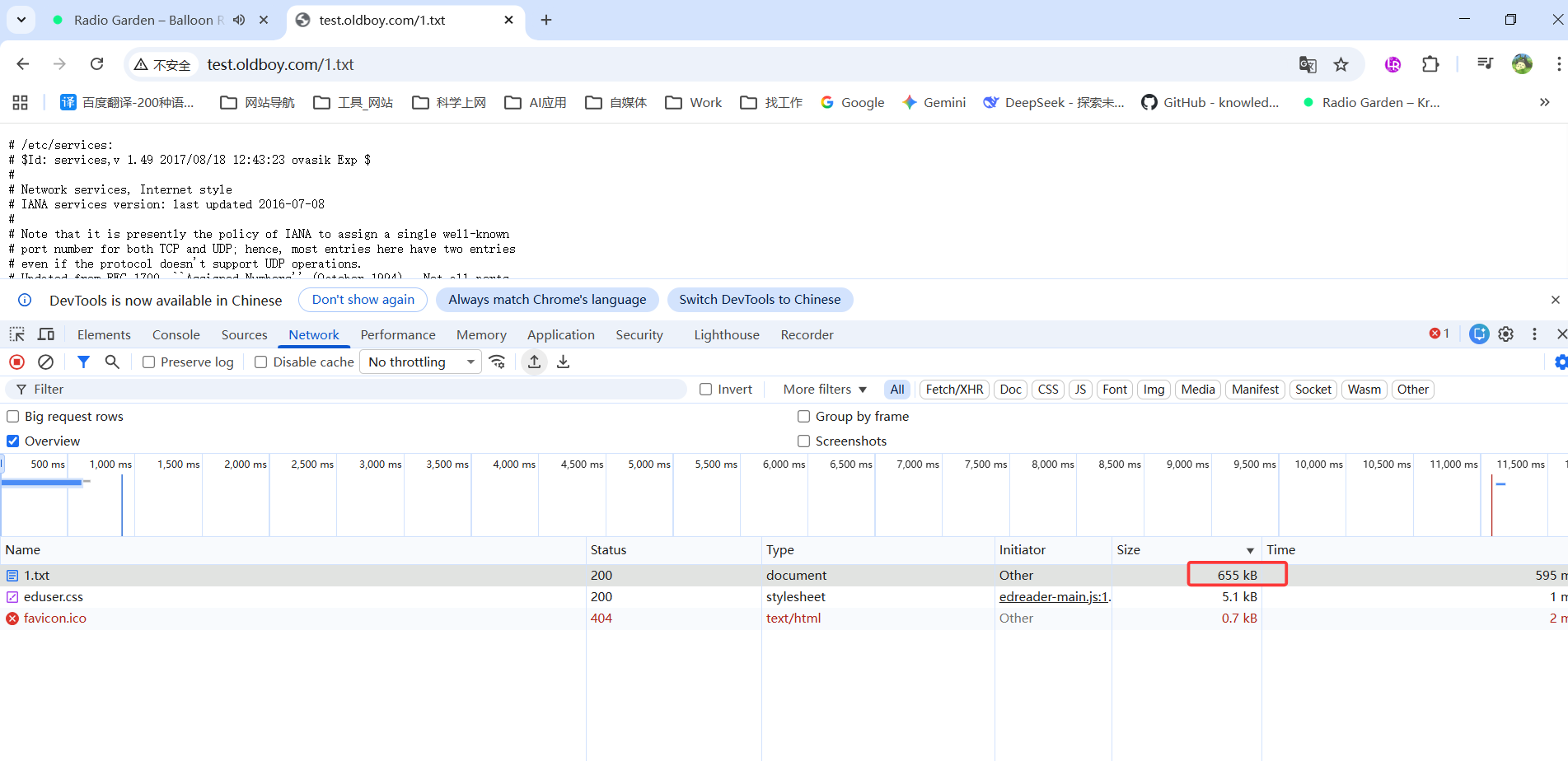Open the apps grid in bookmarks bar
Image resolution: width=1568 pixels, height=761 pixels.
click(21, 102)
